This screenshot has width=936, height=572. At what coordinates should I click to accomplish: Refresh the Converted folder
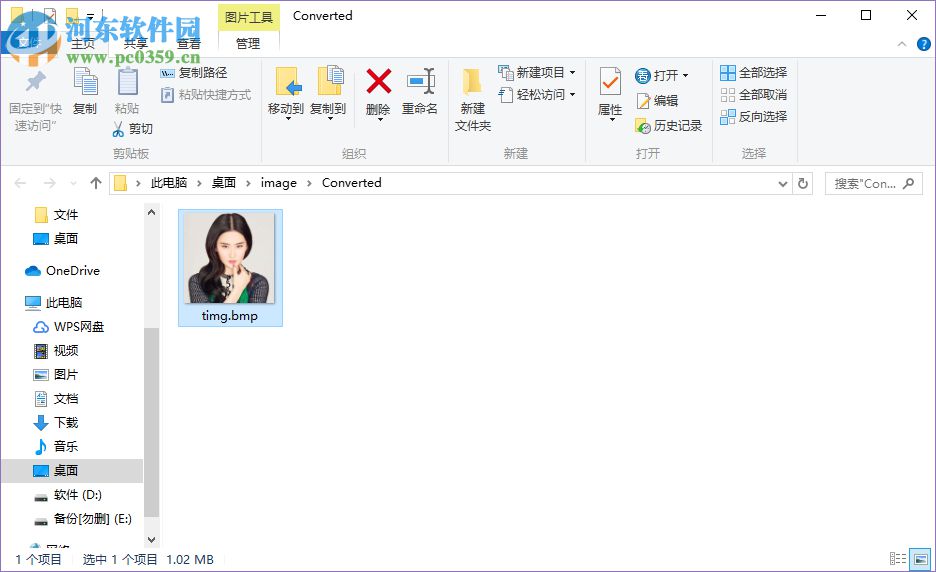click(x=803, y=184)
